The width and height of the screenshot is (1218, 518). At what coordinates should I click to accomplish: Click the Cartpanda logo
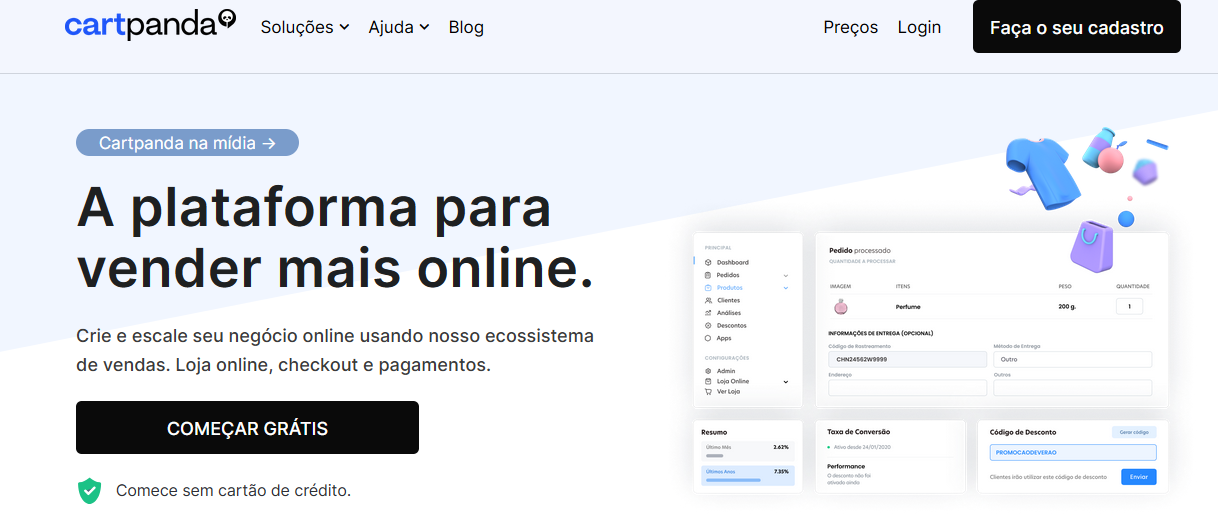(151, 25)
